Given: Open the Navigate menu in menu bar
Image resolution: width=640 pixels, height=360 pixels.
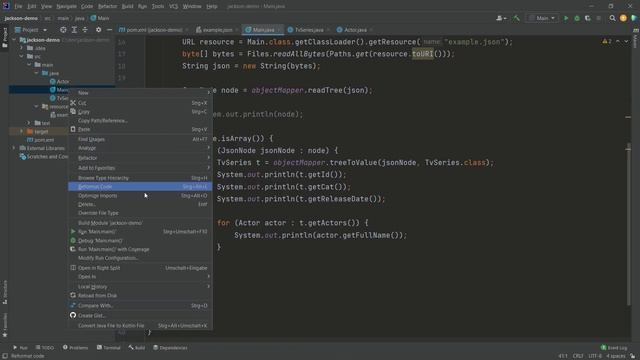Looking at the screenshot, I should pyautogui.click(x=66, y=6).
